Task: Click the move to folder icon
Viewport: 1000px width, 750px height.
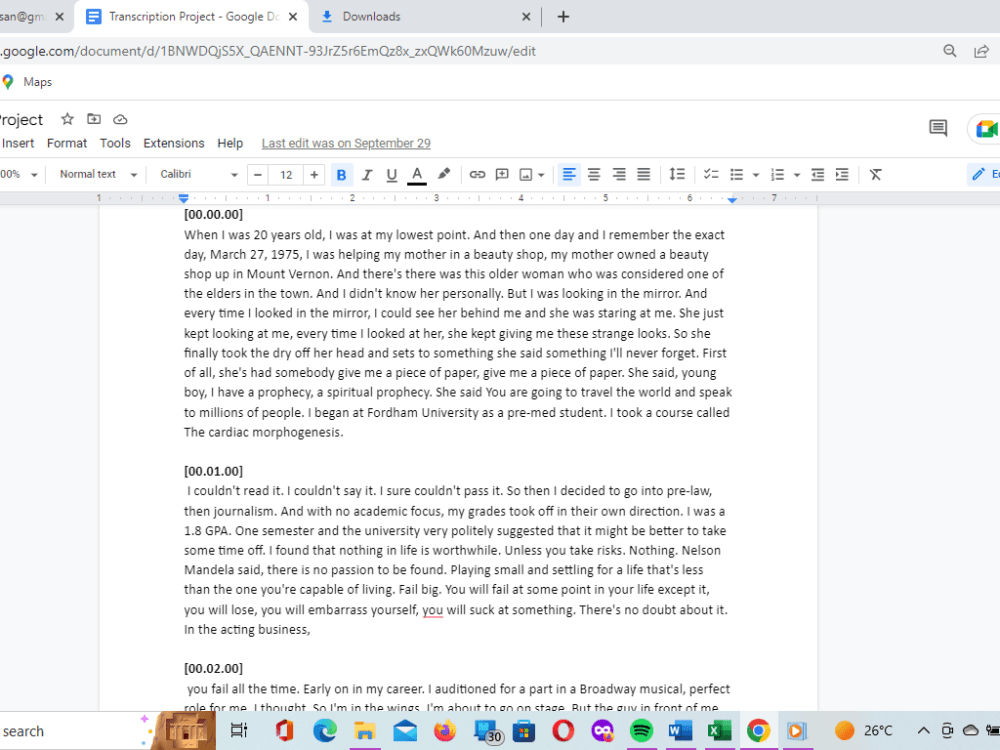Action: [94, 119]
